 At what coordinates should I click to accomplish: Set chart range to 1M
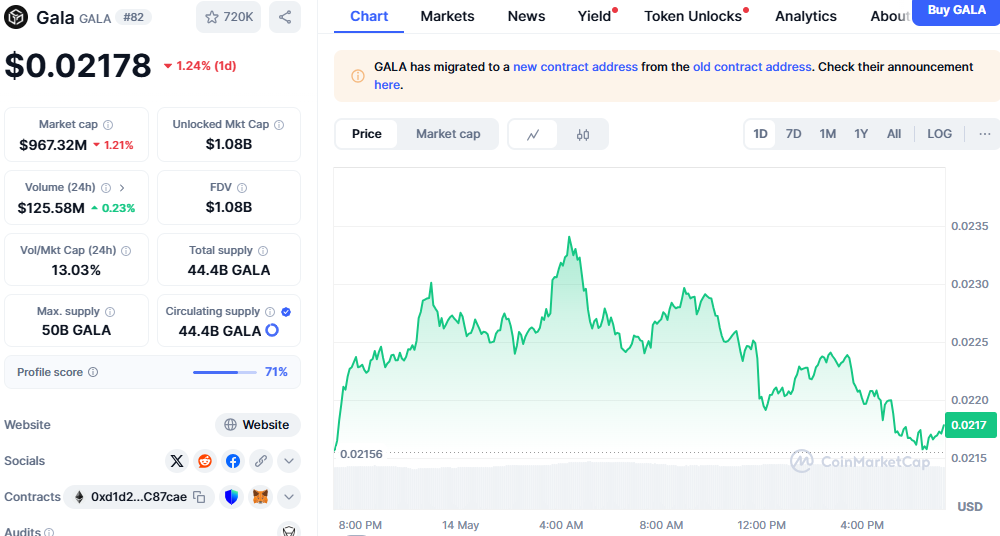[828, 134]
